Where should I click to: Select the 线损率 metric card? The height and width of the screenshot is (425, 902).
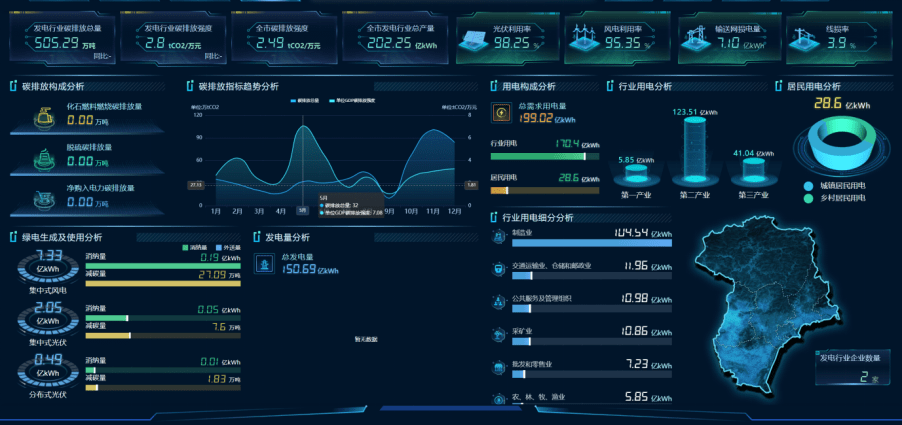click(836, 37)
